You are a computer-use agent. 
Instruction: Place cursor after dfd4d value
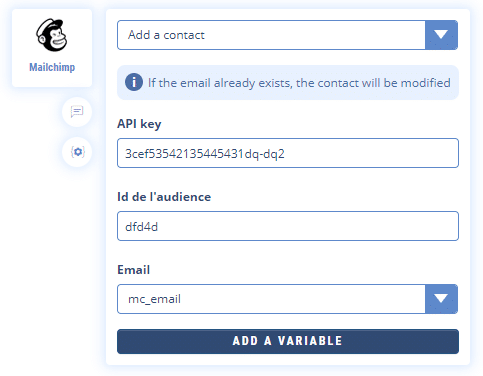click(x=158, y=227)
